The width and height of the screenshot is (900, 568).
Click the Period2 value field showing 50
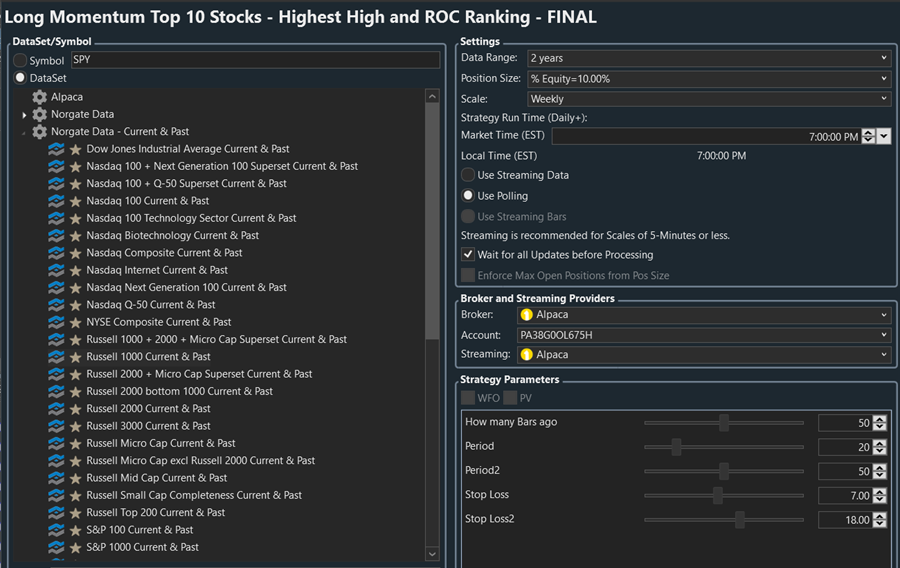click(845, 472)
